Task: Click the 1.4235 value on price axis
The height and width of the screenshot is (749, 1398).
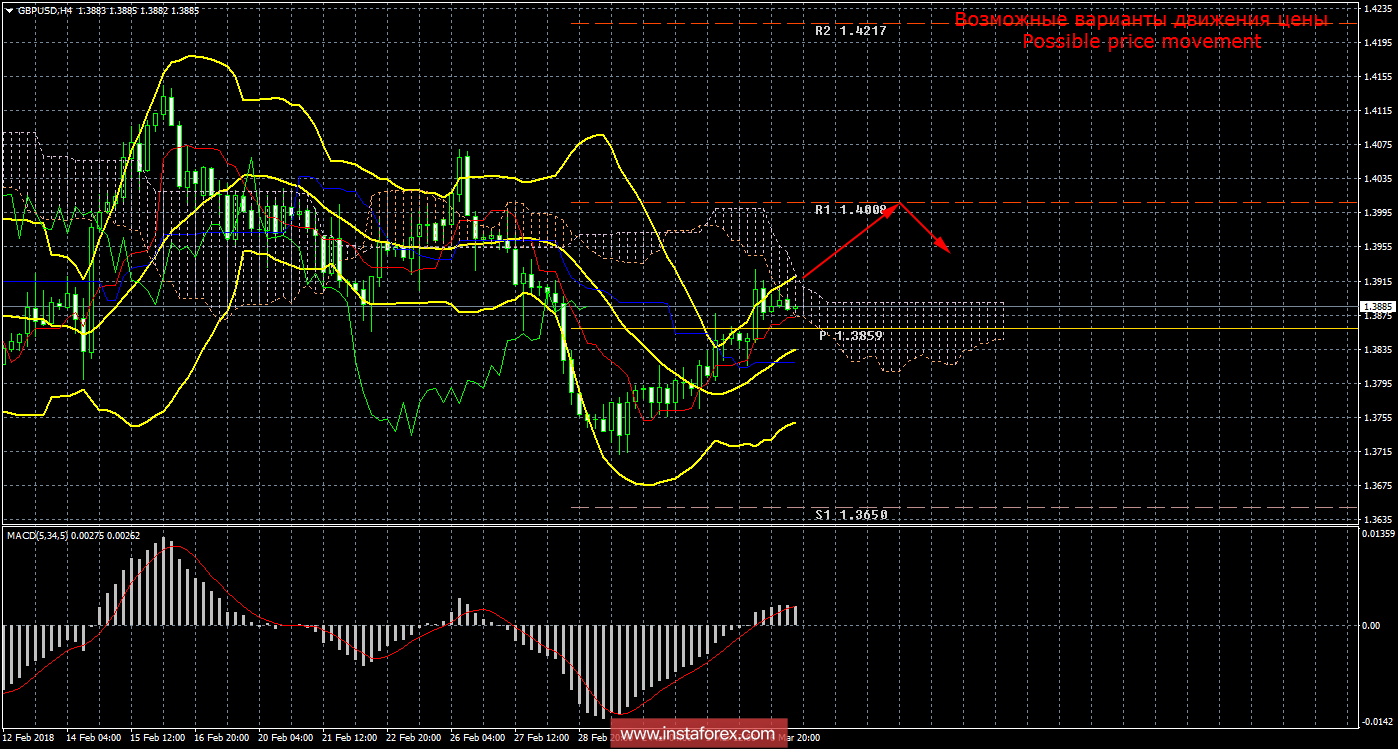Action: pos(1377,7)
